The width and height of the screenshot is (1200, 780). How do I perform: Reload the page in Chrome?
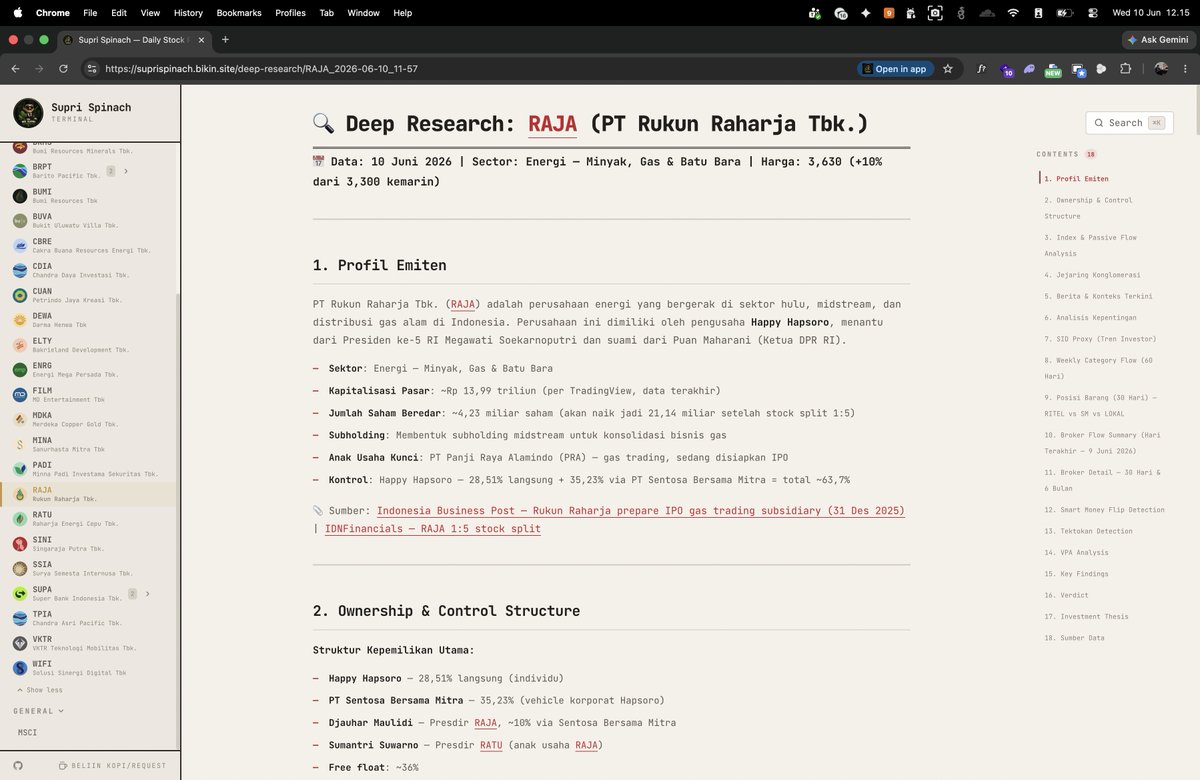tap(63, 69)
